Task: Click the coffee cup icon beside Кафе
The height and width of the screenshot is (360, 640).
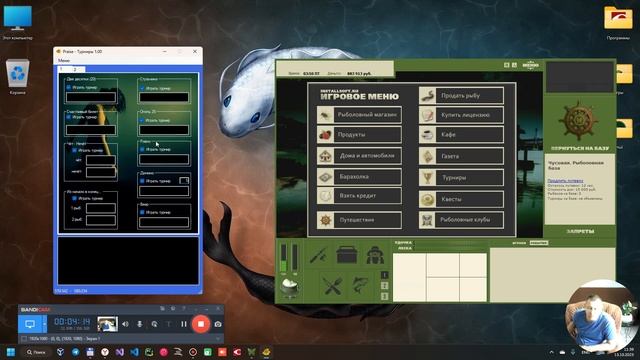Action: [427, 135]
